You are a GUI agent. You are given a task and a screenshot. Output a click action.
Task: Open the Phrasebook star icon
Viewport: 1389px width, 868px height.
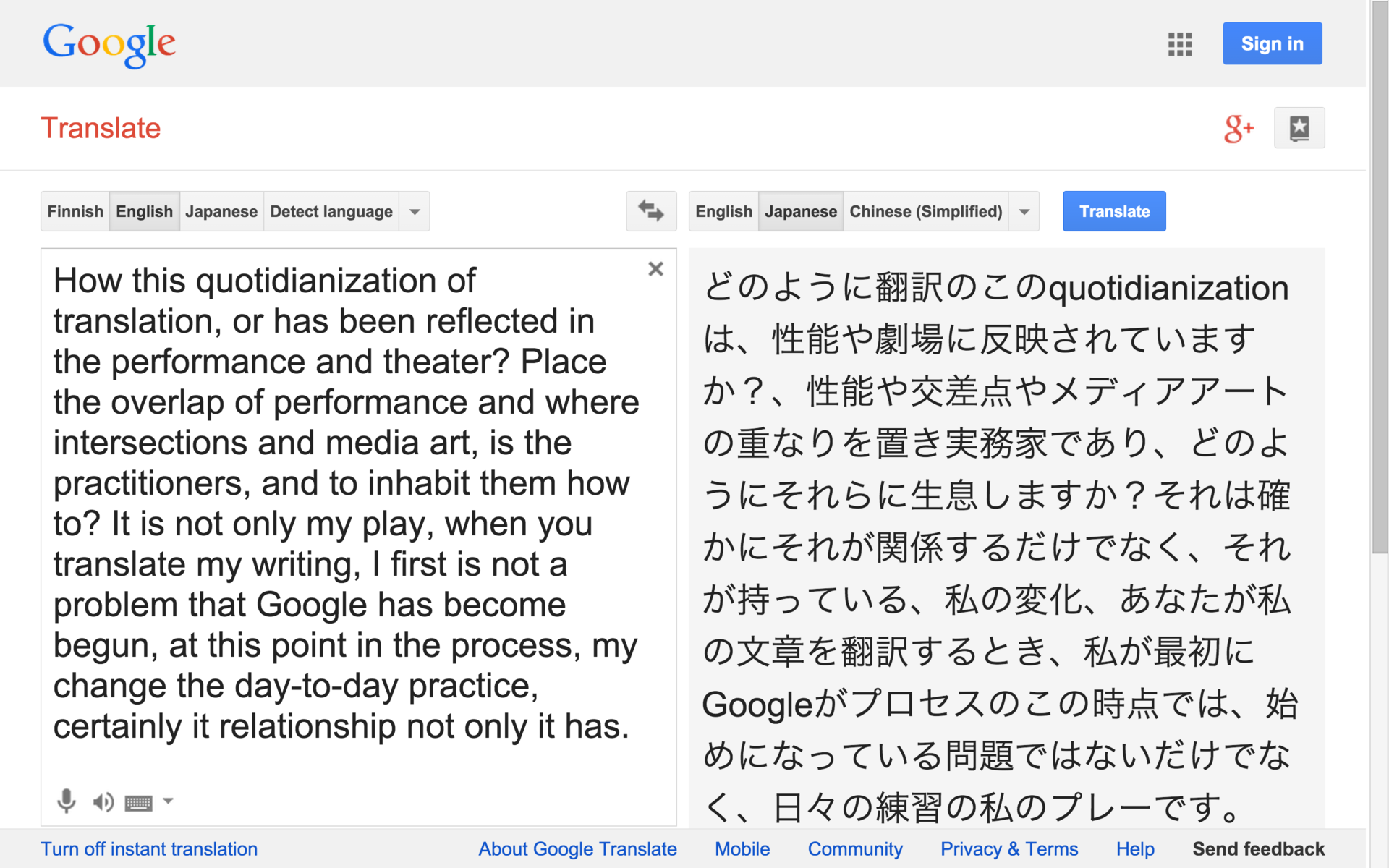(x=1299, y=128)
